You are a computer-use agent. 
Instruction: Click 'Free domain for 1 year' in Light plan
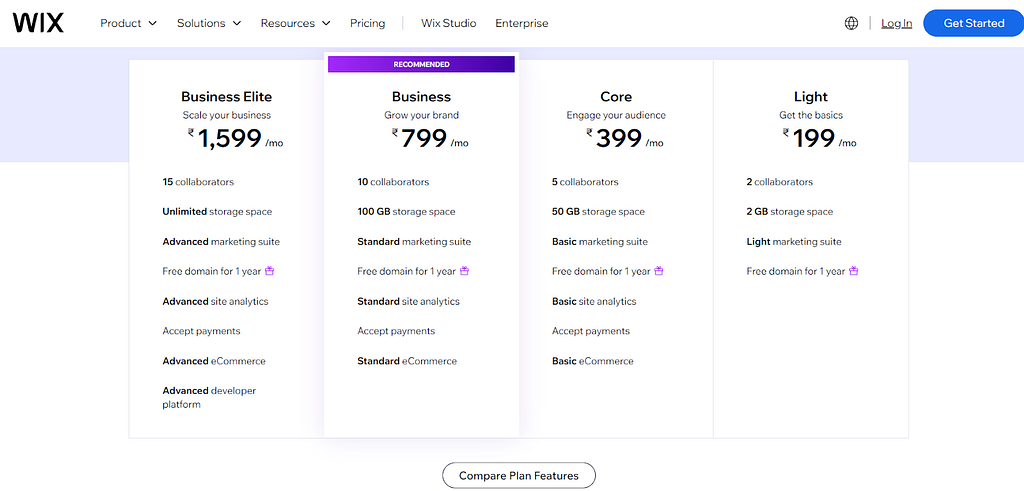[795, 272]
